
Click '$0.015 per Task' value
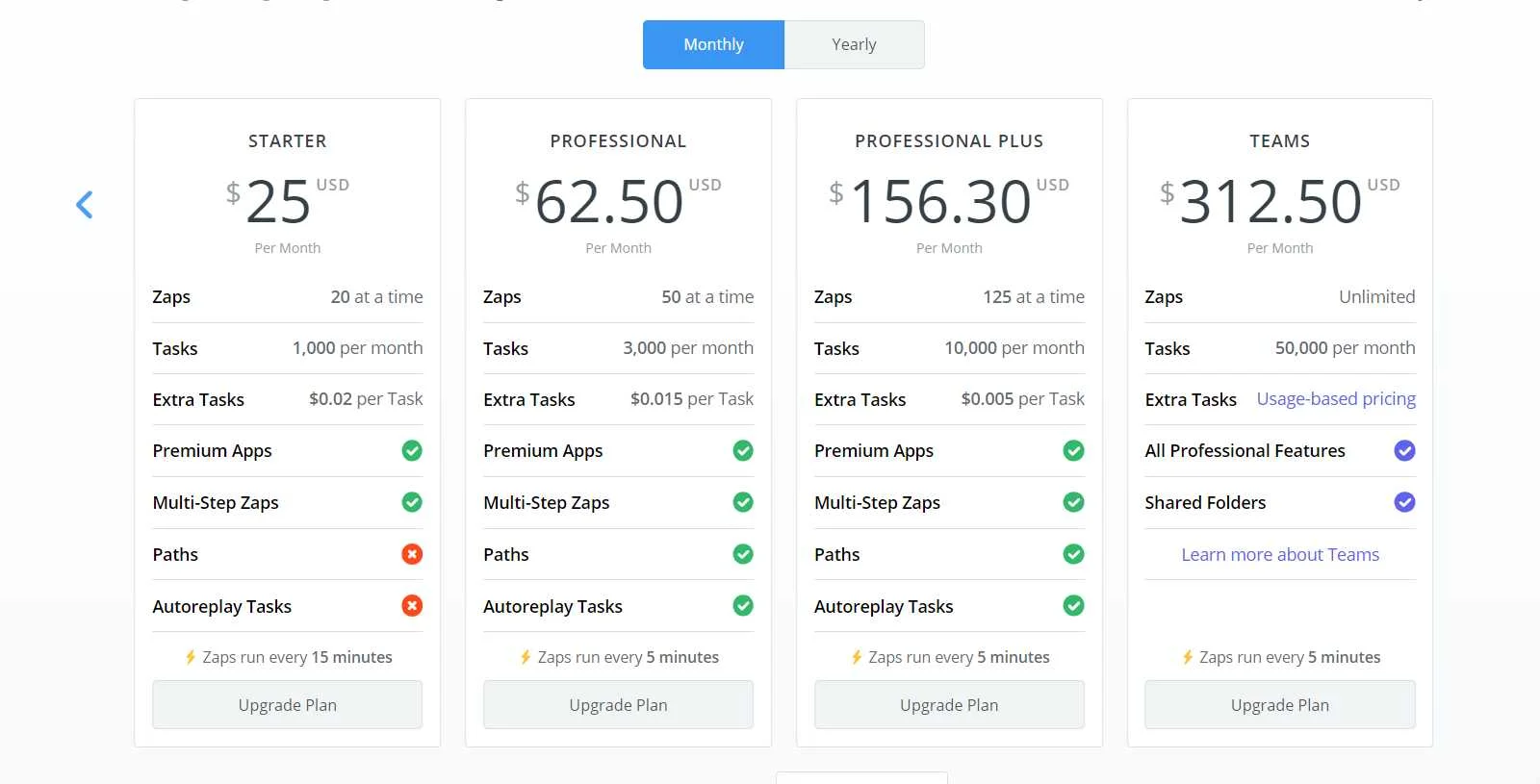pos(692,398)
